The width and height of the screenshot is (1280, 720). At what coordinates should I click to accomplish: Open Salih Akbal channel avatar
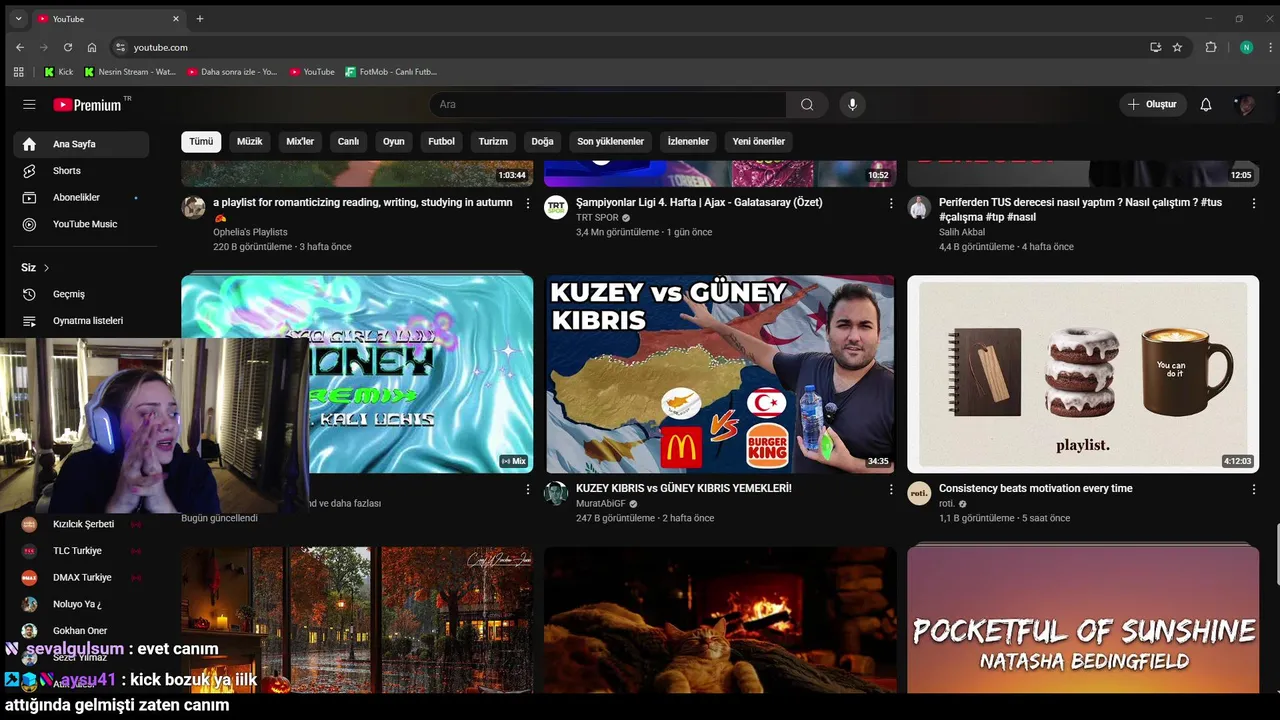(919, 208)
